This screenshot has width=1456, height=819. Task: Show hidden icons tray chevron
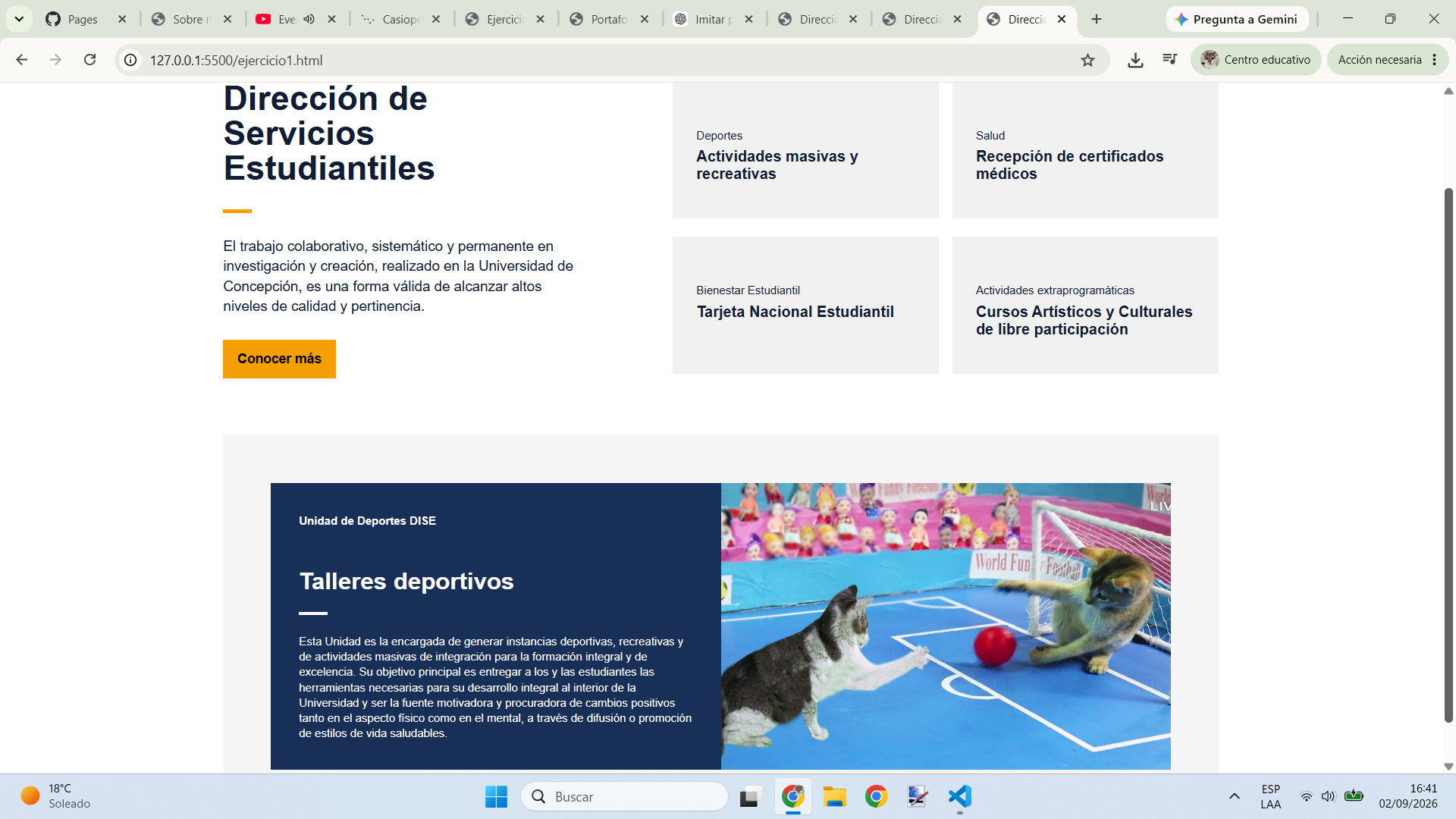(1235, 796)
